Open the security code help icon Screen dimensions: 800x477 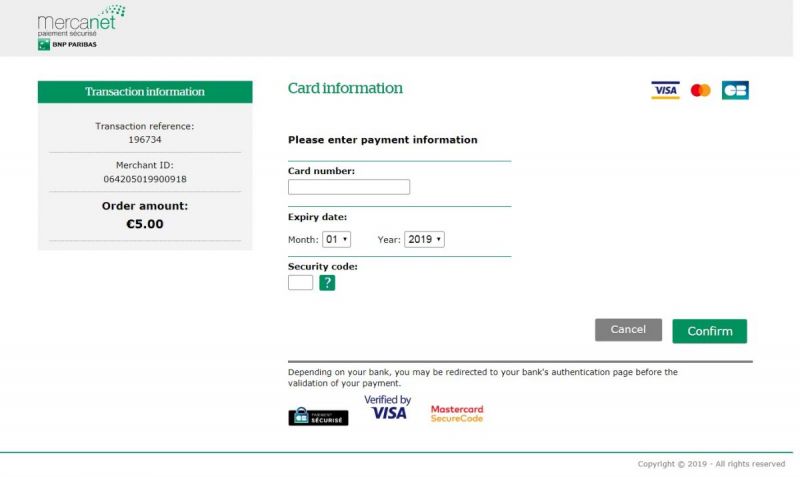point(327,283)
